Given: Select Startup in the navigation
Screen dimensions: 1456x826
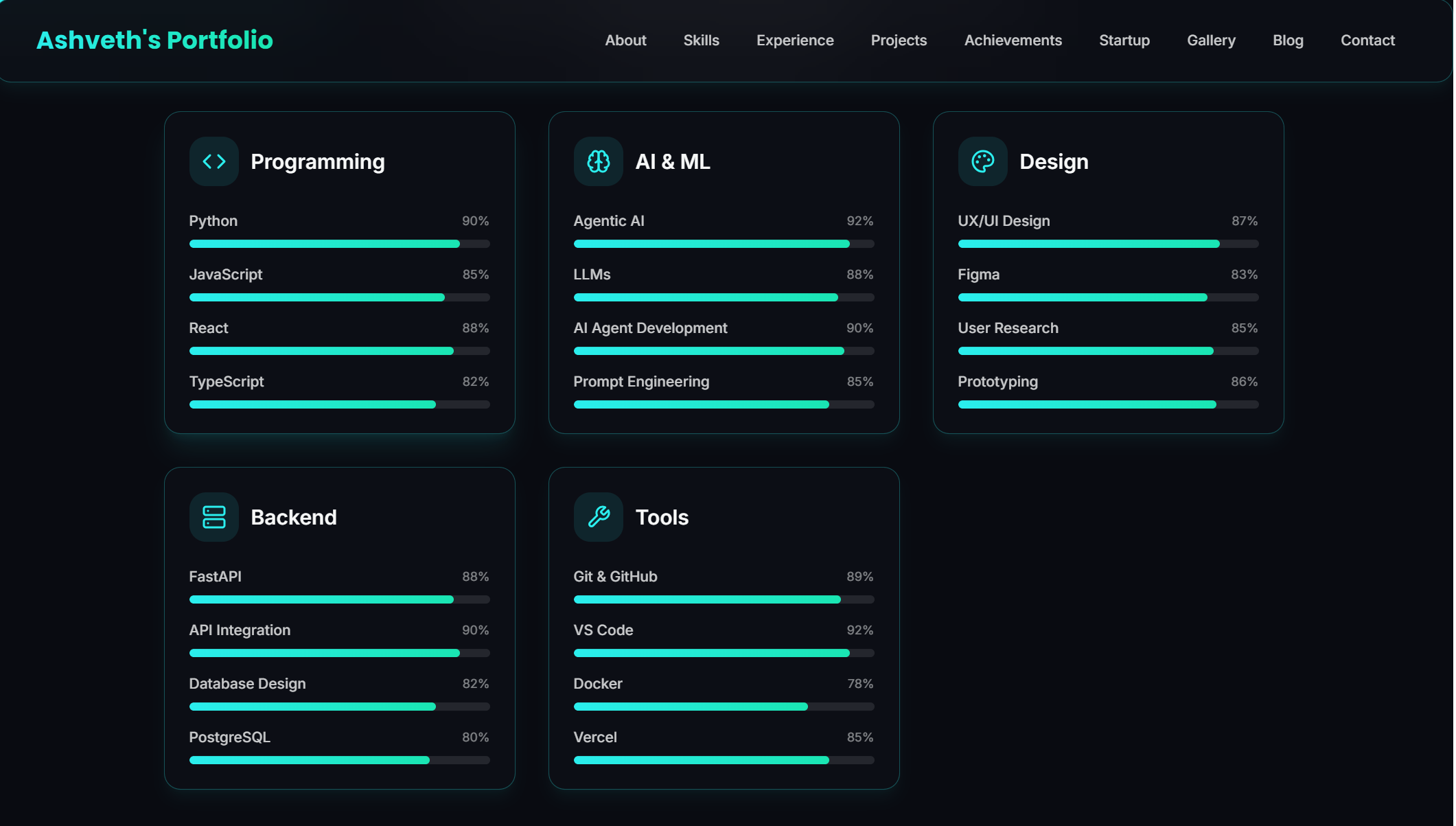Looking at the screenshot, I should 1124,41.
